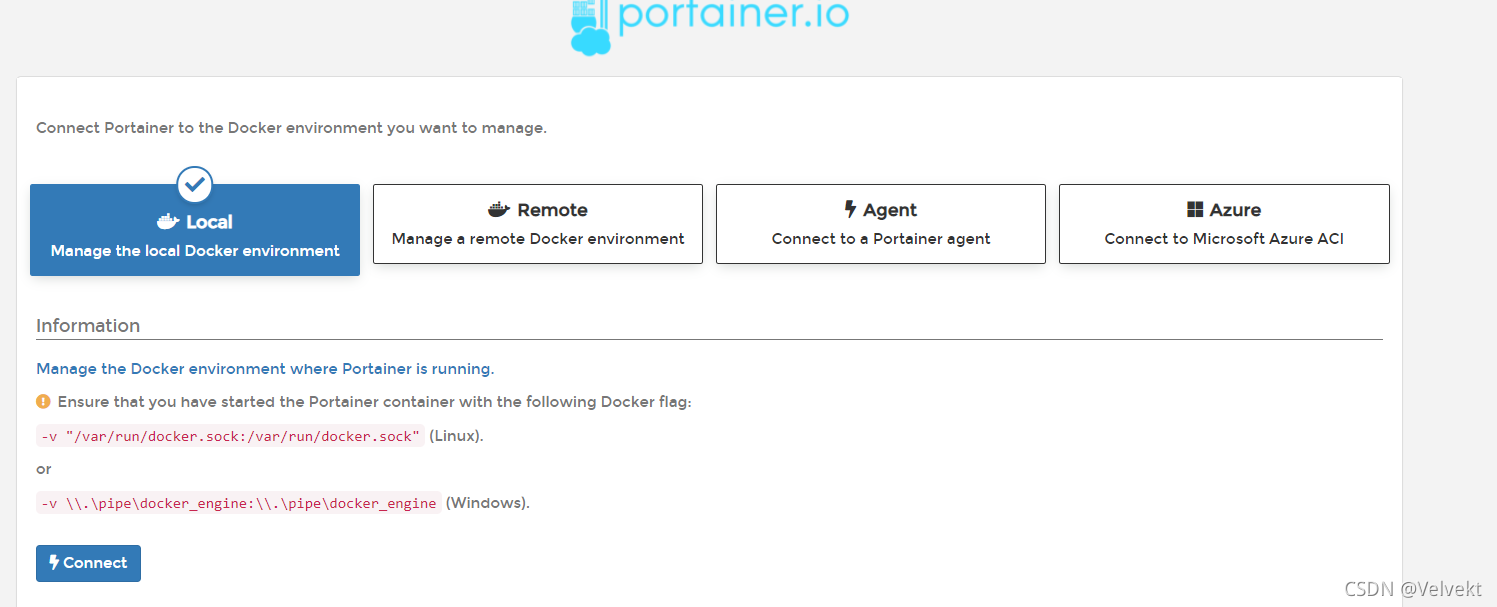
Task: Click the Windows docker_engine pipe flag code
Action: click(x=238, y=503)
